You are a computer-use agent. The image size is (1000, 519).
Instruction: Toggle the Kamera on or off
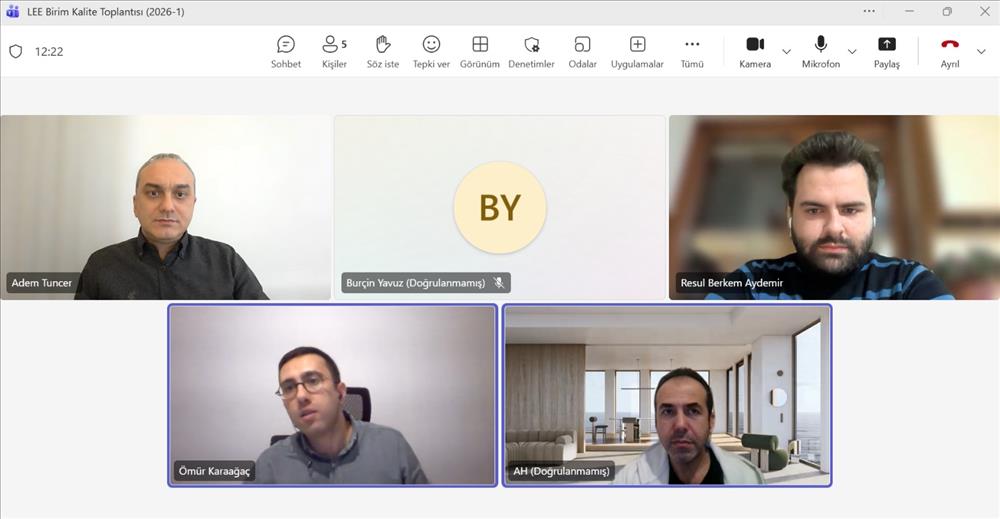[755, 51]
